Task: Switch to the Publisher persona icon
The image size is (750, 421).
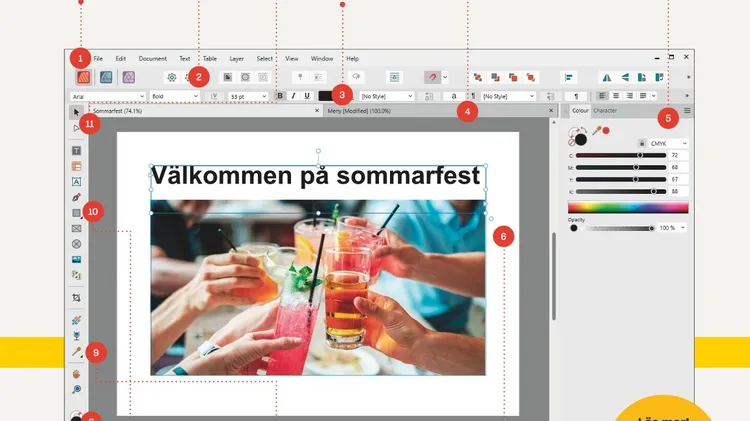Action: pyautogui.click(x=84, y=77)
